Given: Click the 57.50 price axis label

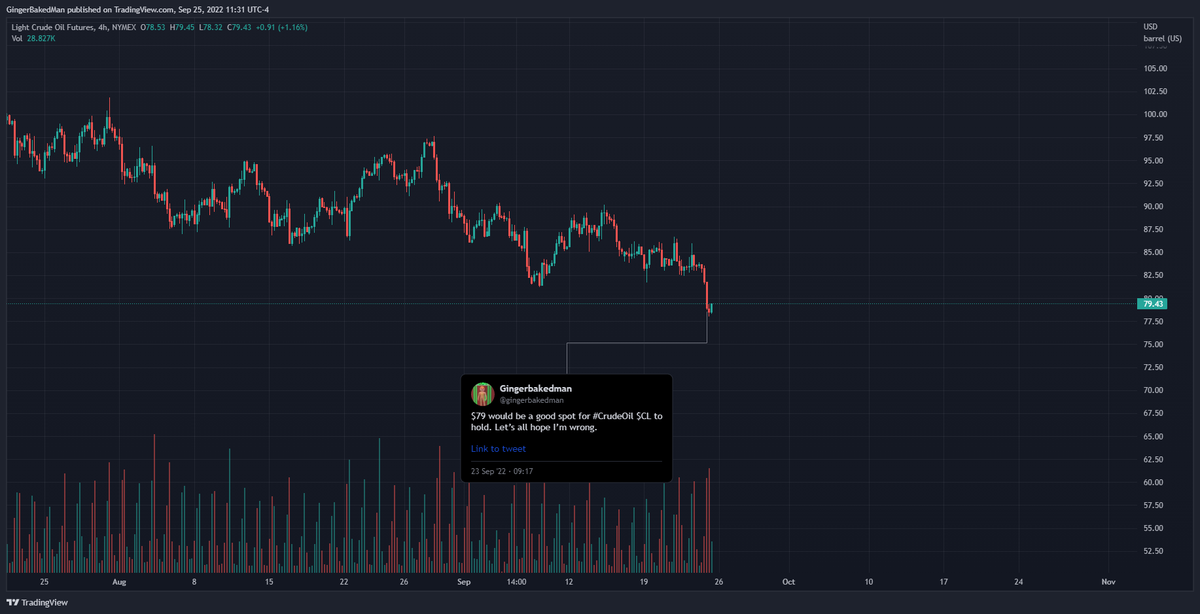Looking at the screenshot, I should (x=1153, y=505).
